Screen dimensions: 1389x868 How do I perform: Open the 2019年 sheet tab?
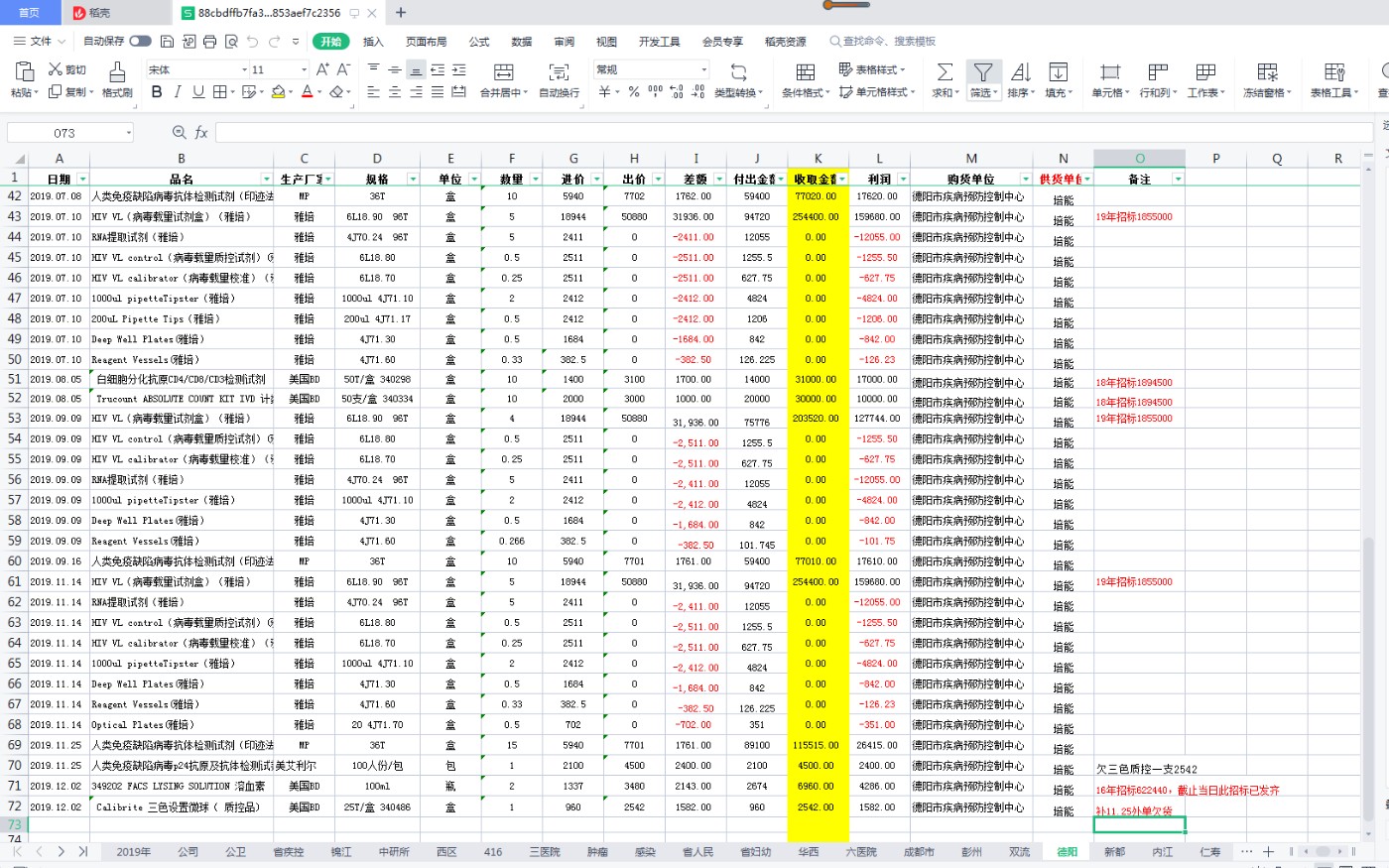coord(134,852)
